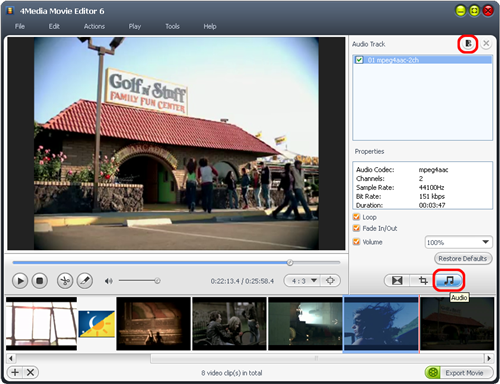Viewport: 500px width, 384px height.
Task: Mute audio with the speaker icon
Action: pyautogui.click(x=109, y=281)
